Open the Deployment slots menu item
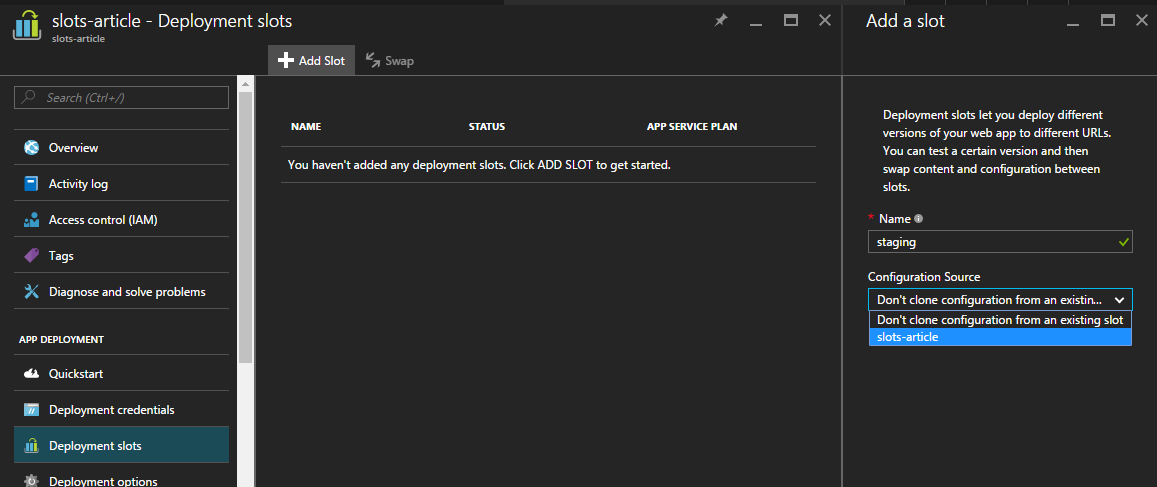 pos(122,446)
